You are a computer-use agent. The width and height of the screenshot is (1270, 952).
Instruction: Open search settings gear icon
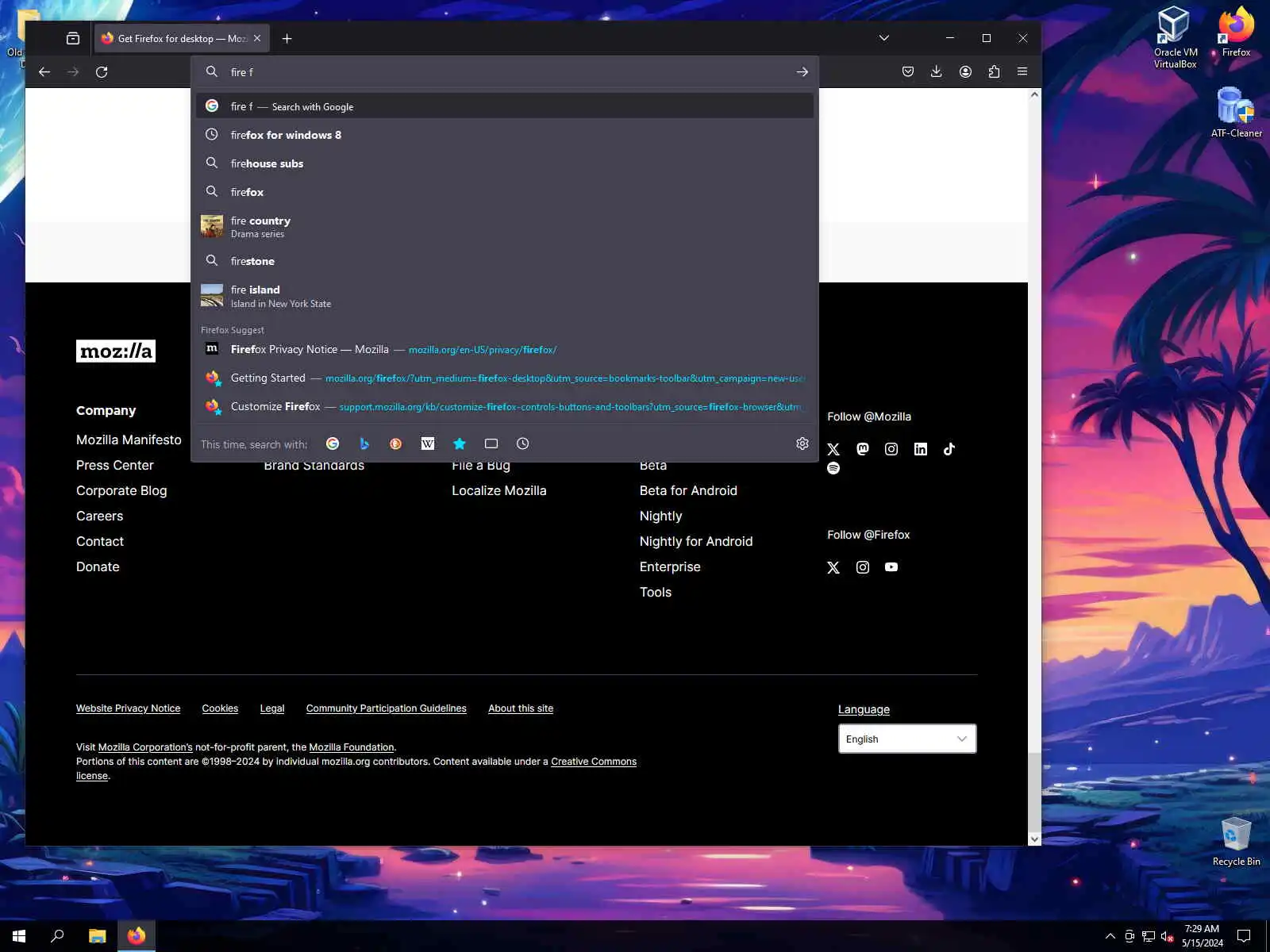coord(802,443)
